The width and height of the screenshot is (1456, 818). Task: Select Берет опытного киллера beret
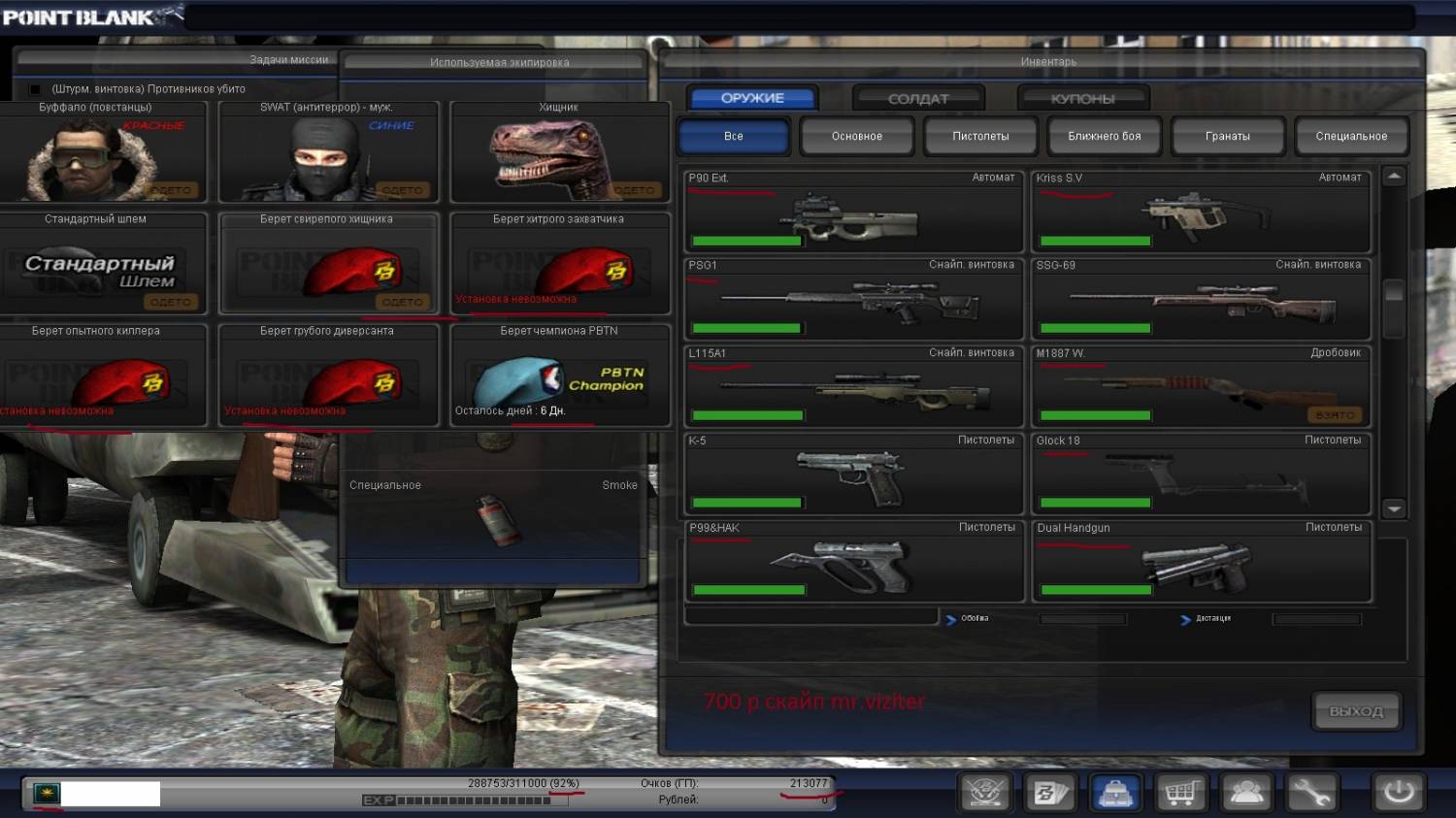click(x=102, y=375)
